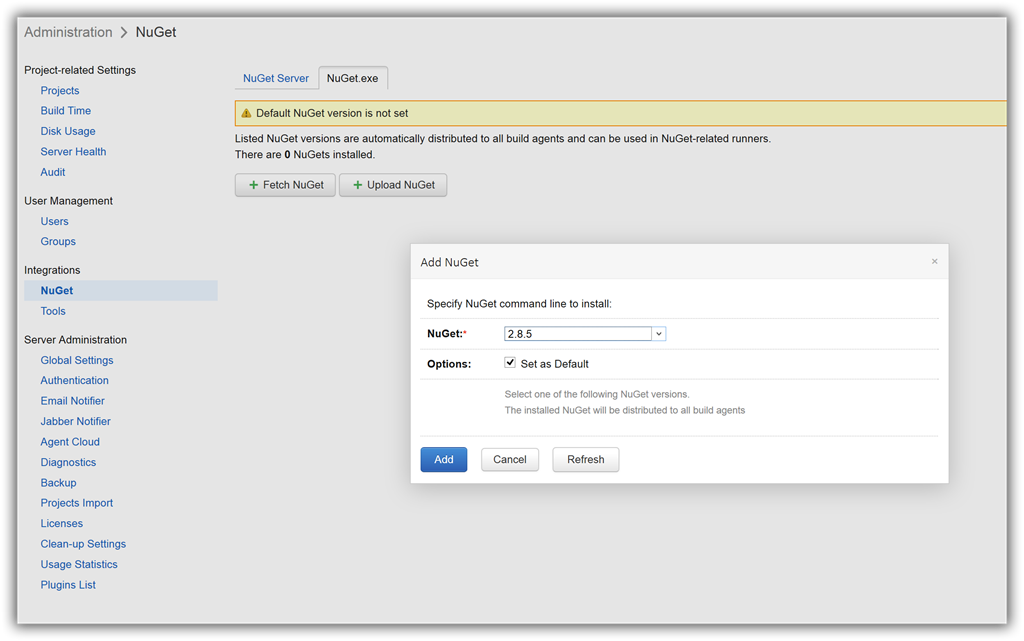Click the 'There are 0 NuGets installed.' text
This screenshot has height=641, width=1024.
[x=305, y=155]
